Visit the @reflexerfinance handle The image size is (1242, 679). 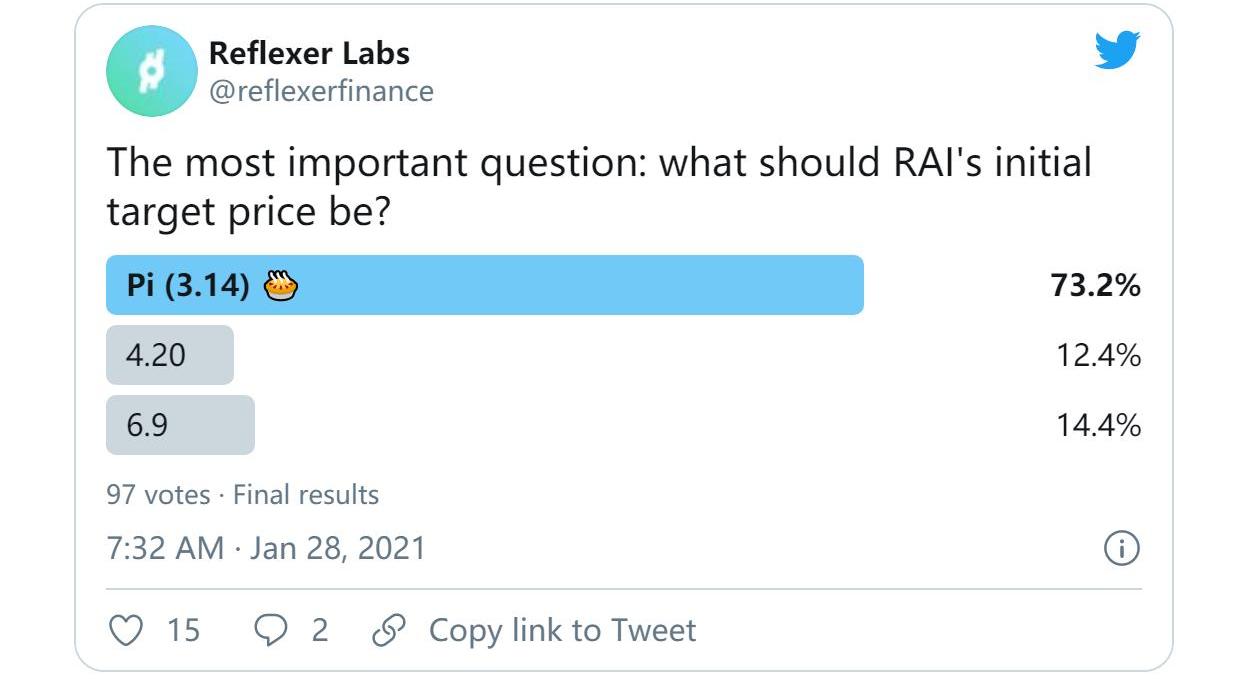point(321,92)
